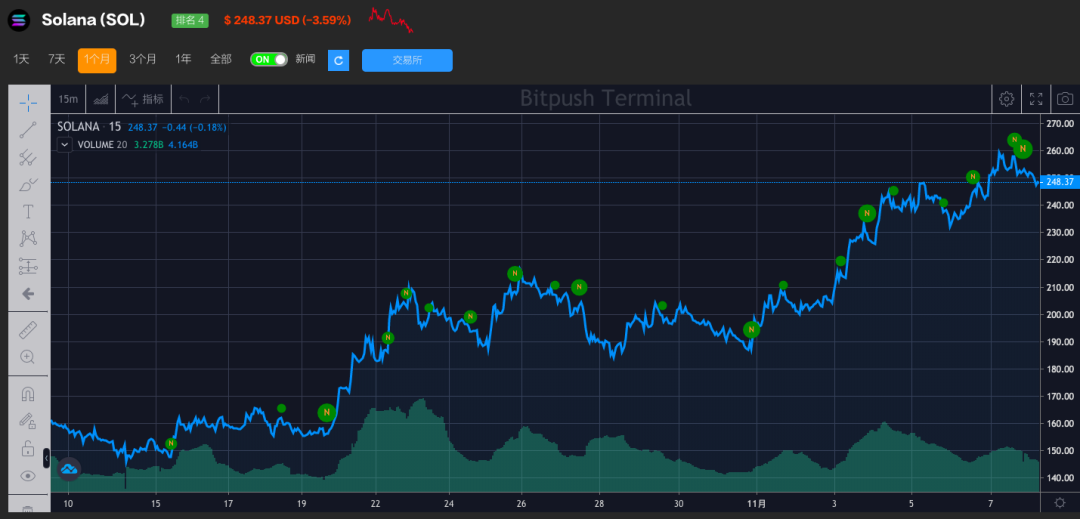Click the Solana logo icon

[x=19, y=20]
